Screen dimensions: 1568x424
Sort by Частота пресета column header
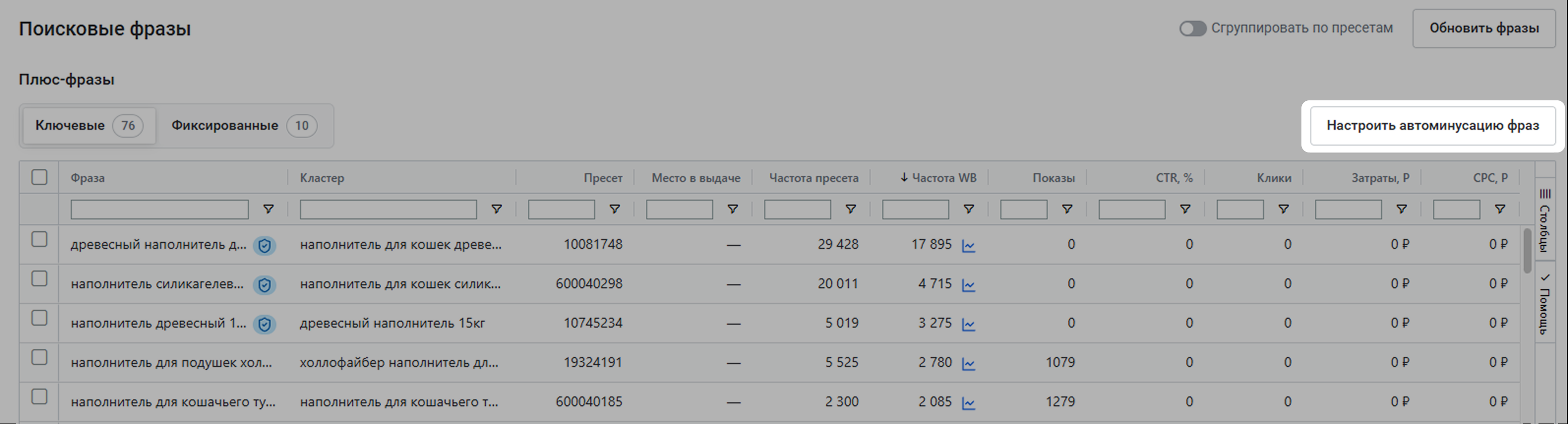pos(814,178)
